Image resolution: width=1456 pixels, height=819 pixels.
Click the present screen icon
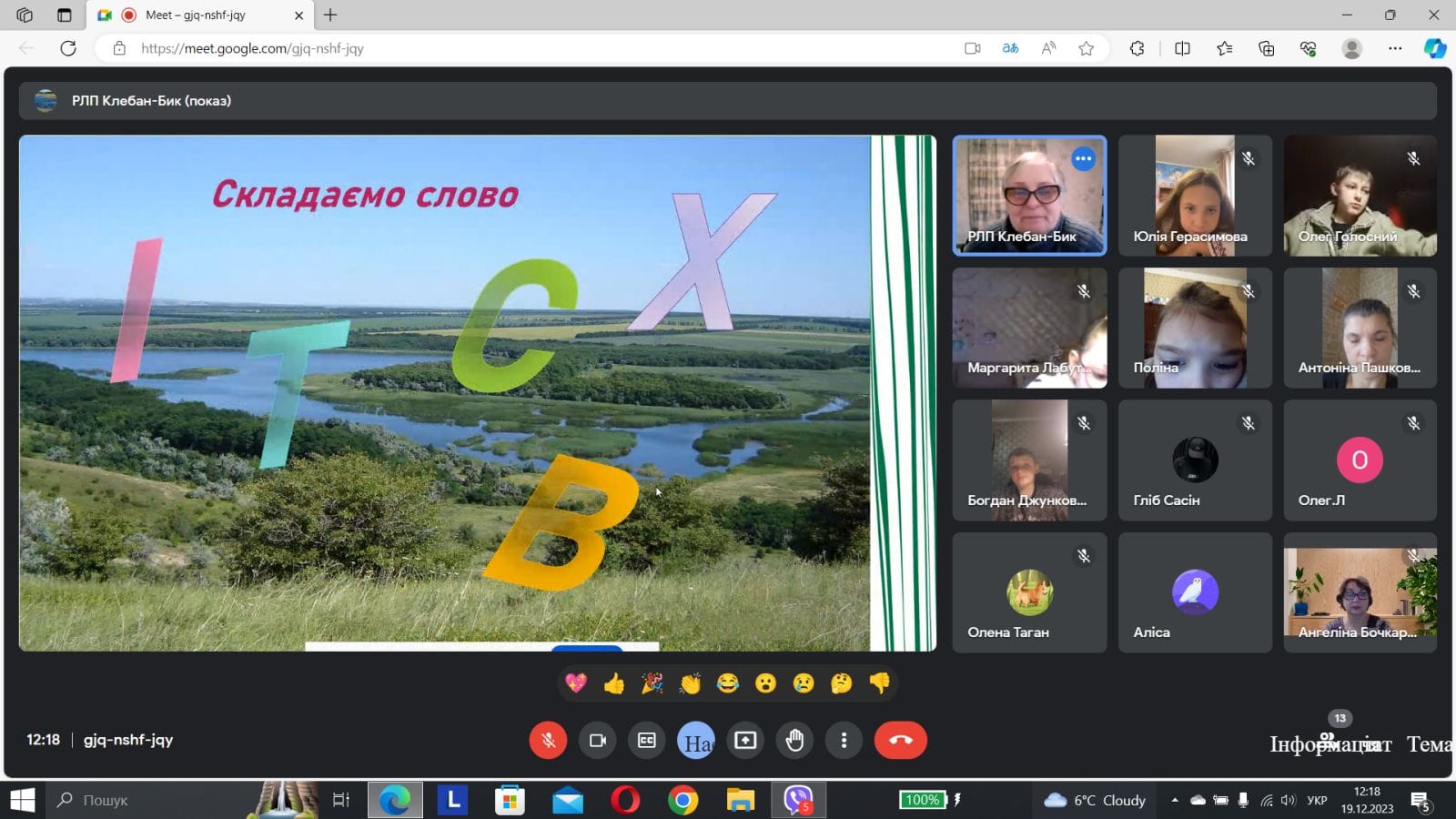745,740
